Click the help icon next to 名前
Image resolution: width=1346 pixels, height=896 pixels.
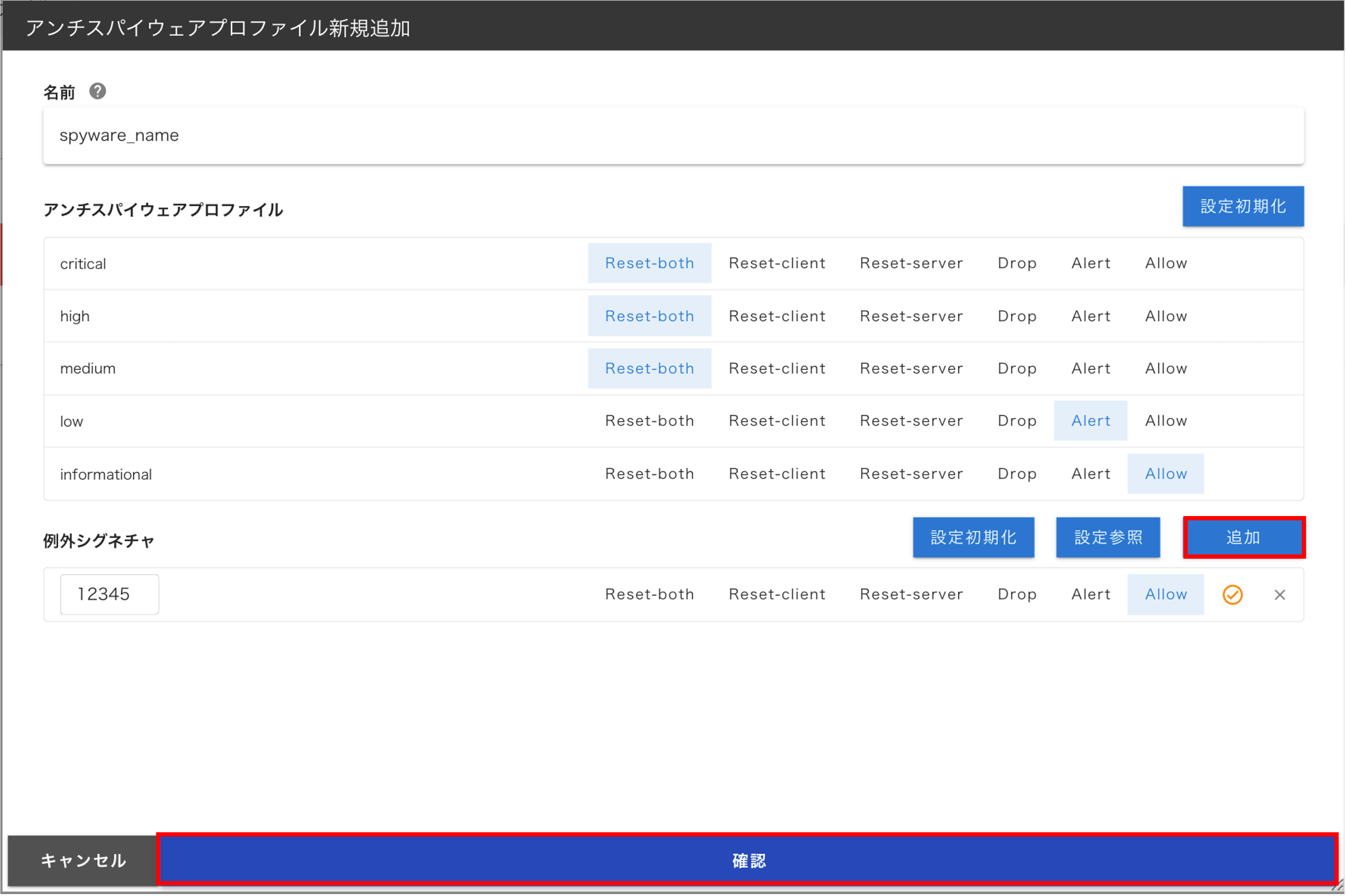coord(98,92)
